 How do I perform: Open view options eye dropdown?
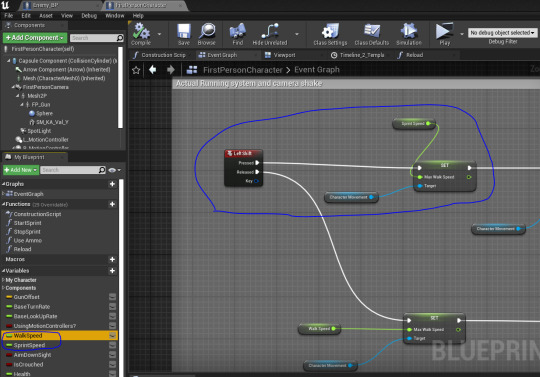114,170
